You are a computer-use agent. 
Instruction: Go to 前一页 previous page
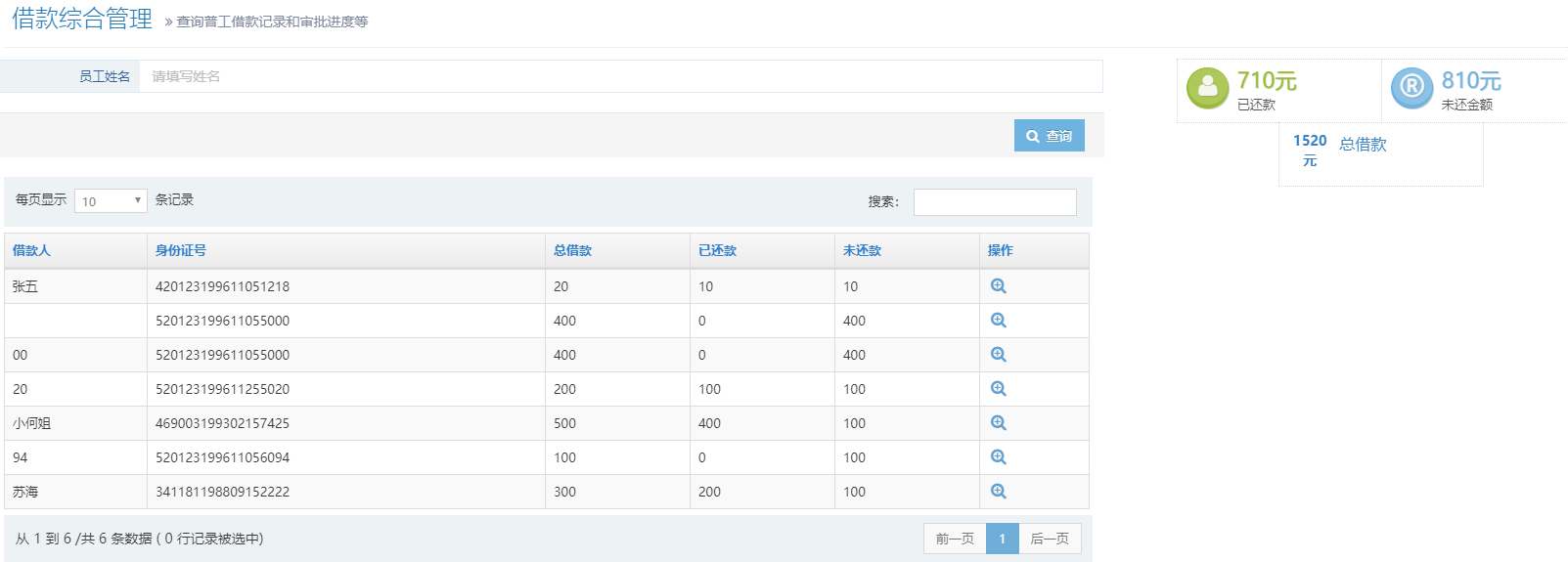point(955,539)
